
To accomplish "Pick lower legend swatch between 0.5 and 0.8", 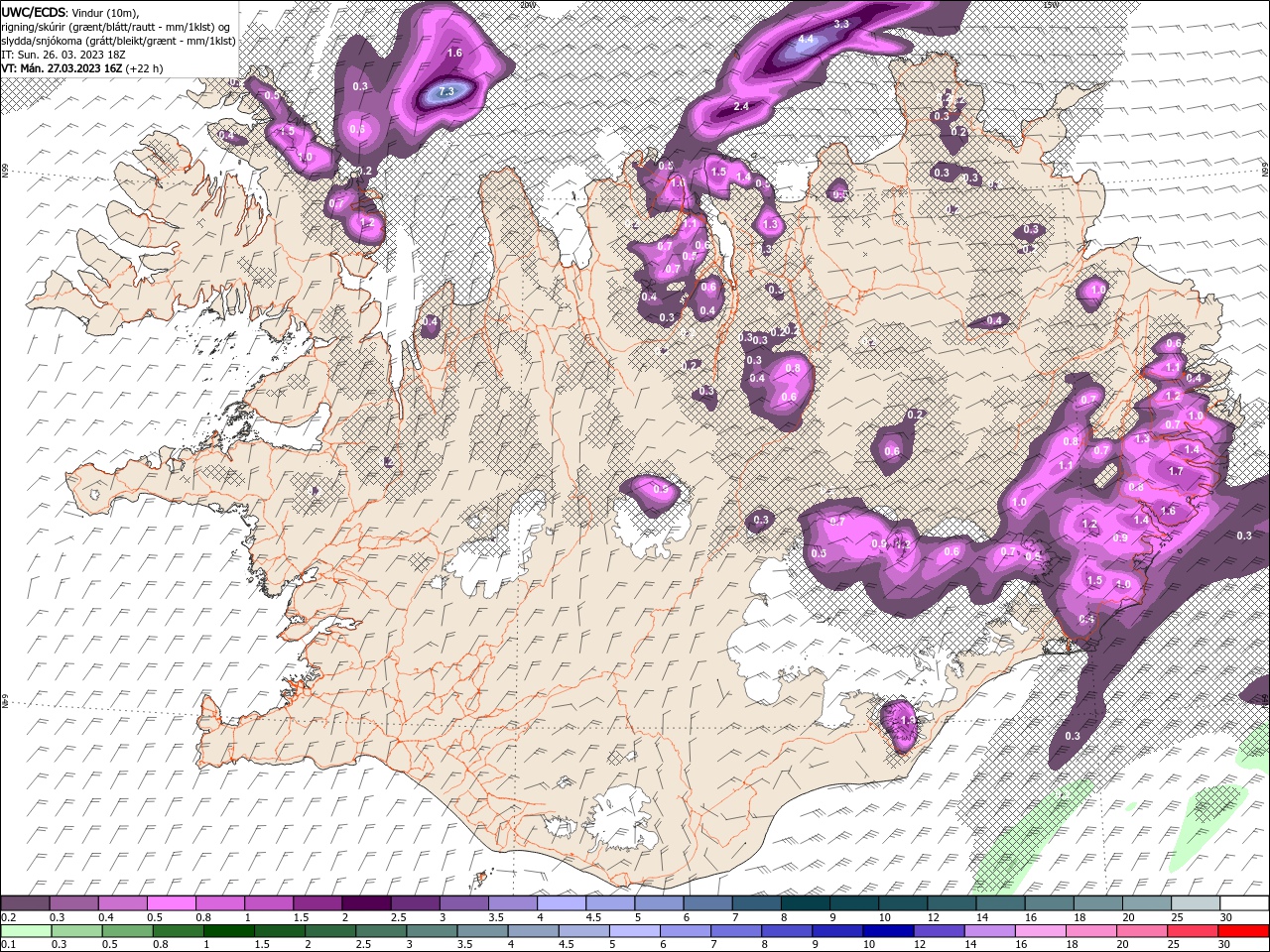I will click(128, 931).
